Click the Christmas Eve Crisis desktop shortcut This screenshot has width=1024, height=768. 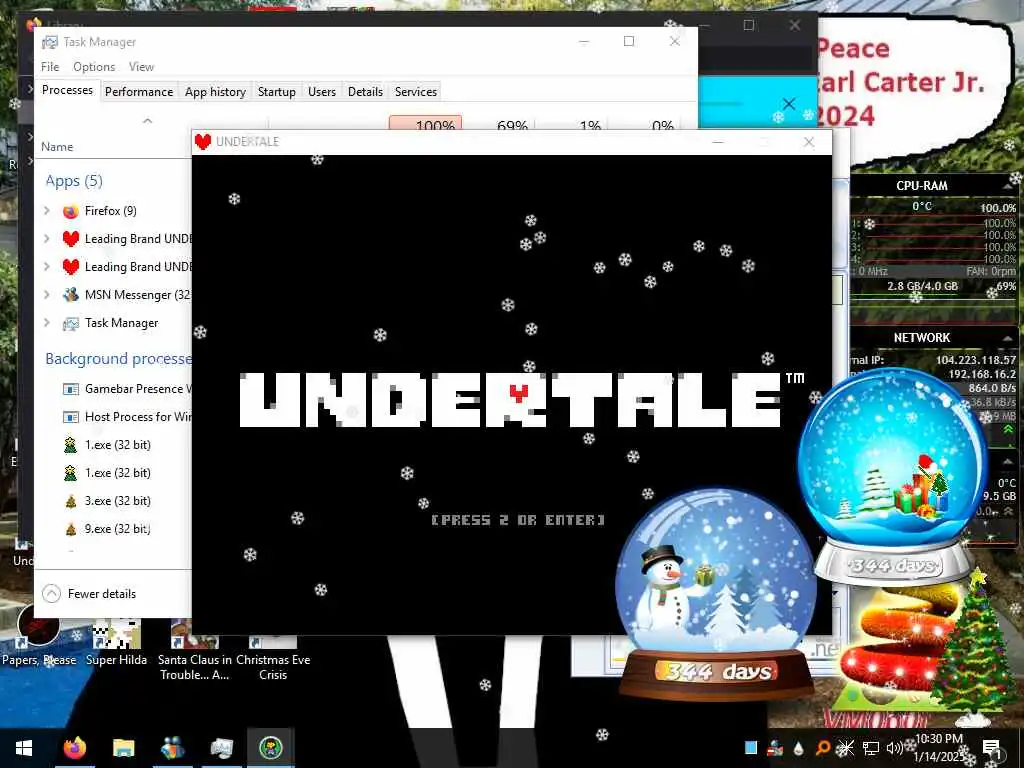point(273,650)
